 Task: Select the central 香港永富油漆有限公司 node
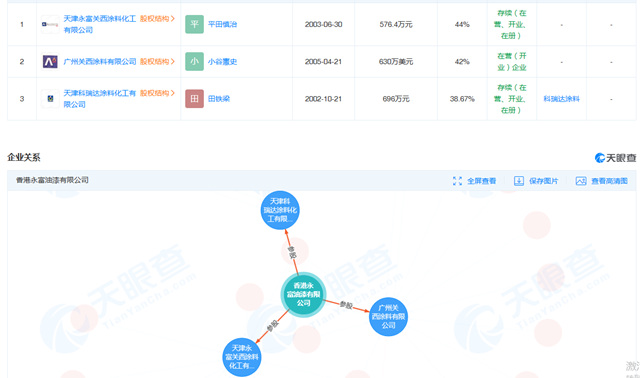[303, 294]
